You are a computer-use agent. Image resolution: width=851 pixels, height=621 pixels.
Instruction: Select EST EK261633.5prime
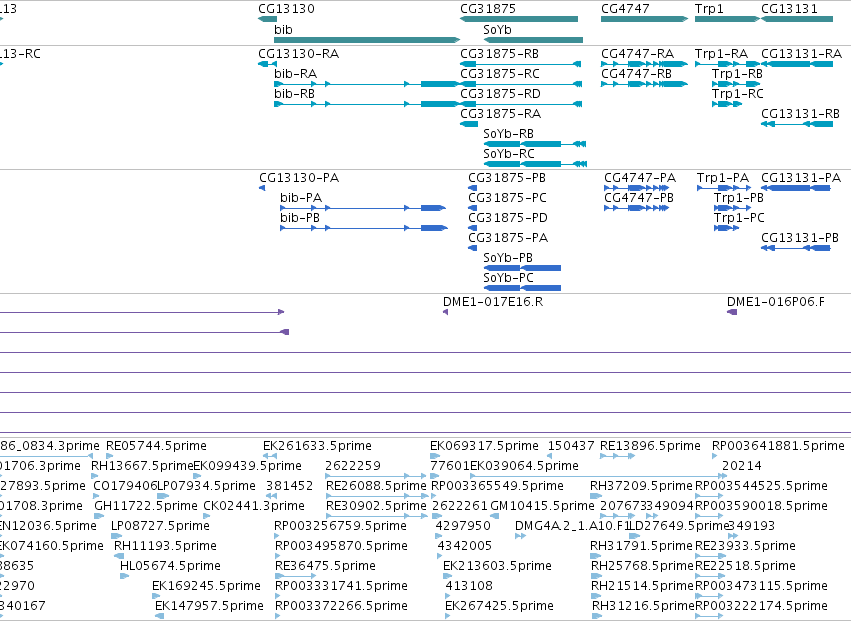270,456
